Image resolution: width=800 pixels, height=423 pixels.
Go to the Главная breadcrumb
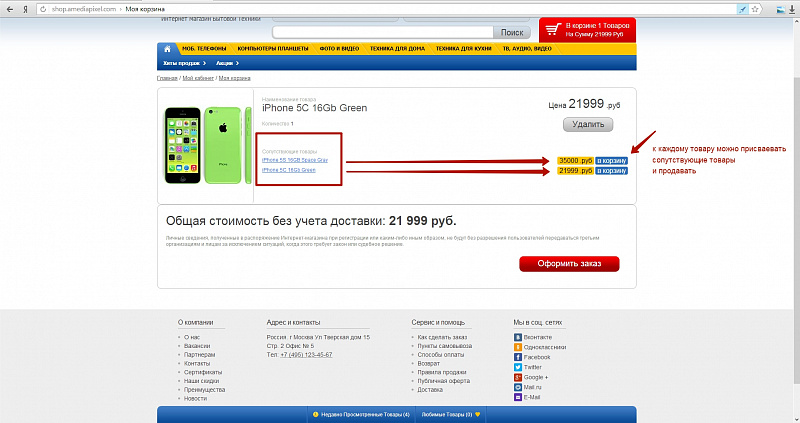(167, 79)
